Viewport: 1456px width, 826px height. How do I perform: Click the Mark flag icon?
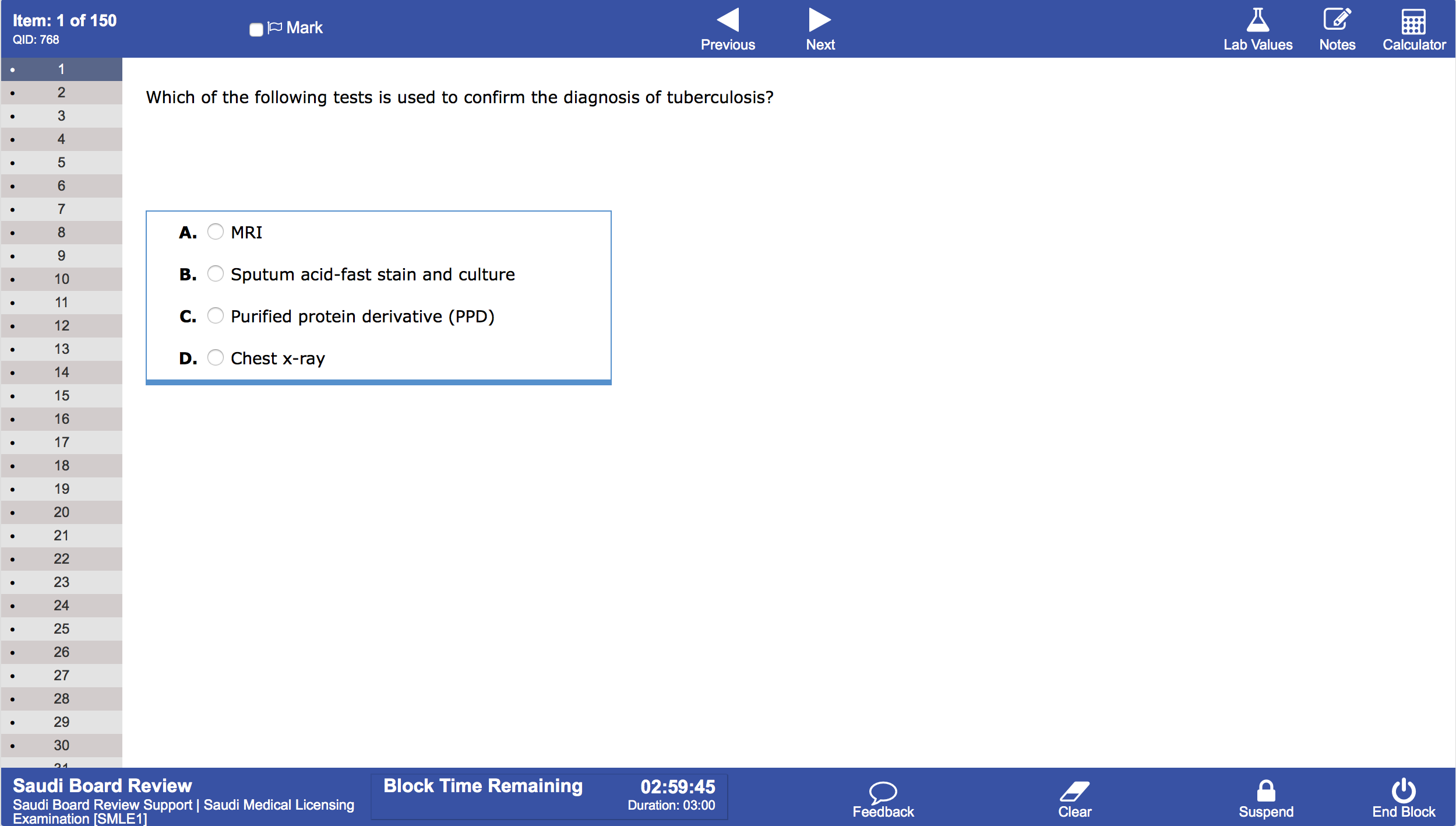tap(275, 27)
